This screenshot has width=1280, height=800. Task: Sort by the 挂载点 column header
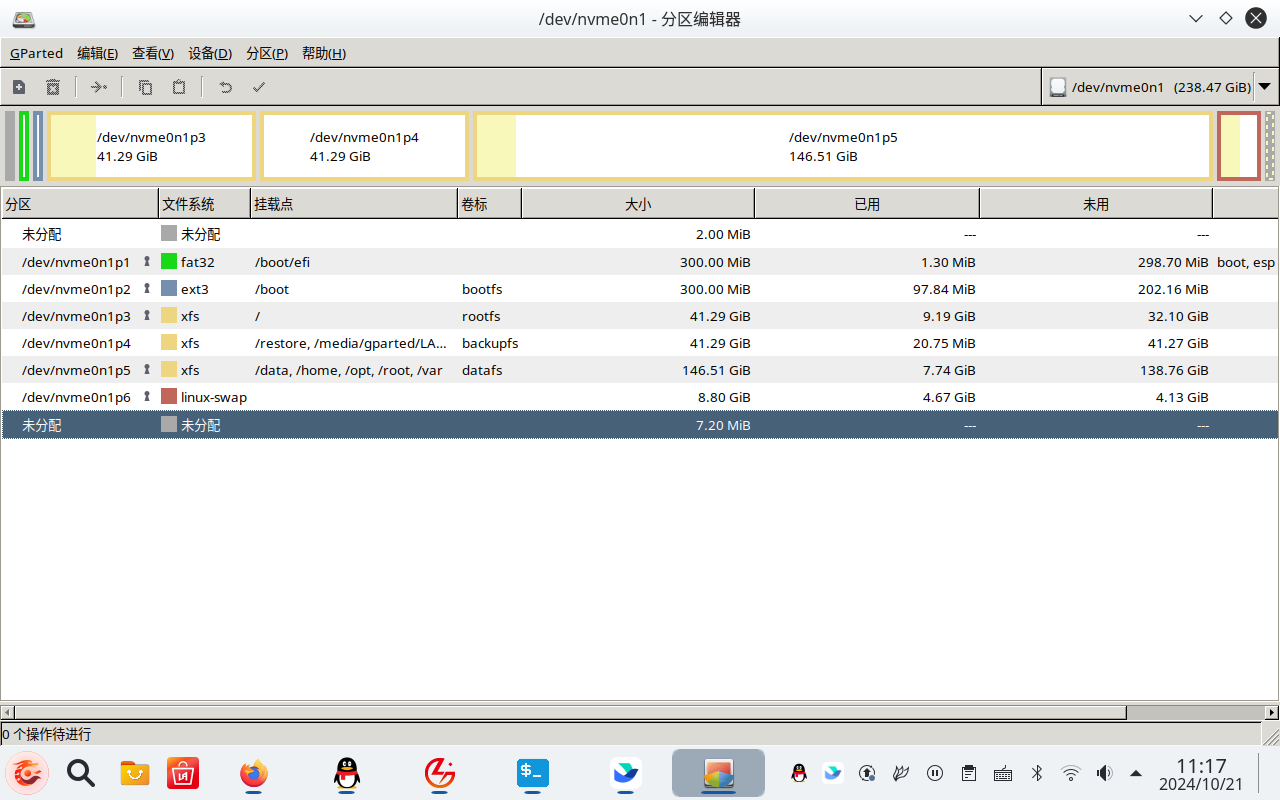[354, 204]
